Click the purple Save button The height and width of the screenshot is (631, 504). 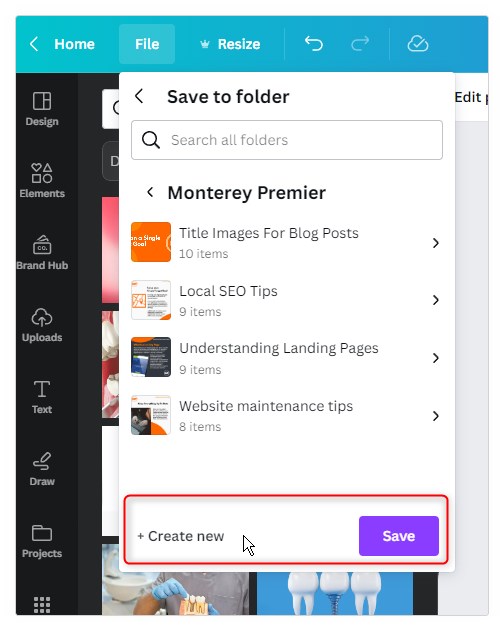(x=399, y=536)
